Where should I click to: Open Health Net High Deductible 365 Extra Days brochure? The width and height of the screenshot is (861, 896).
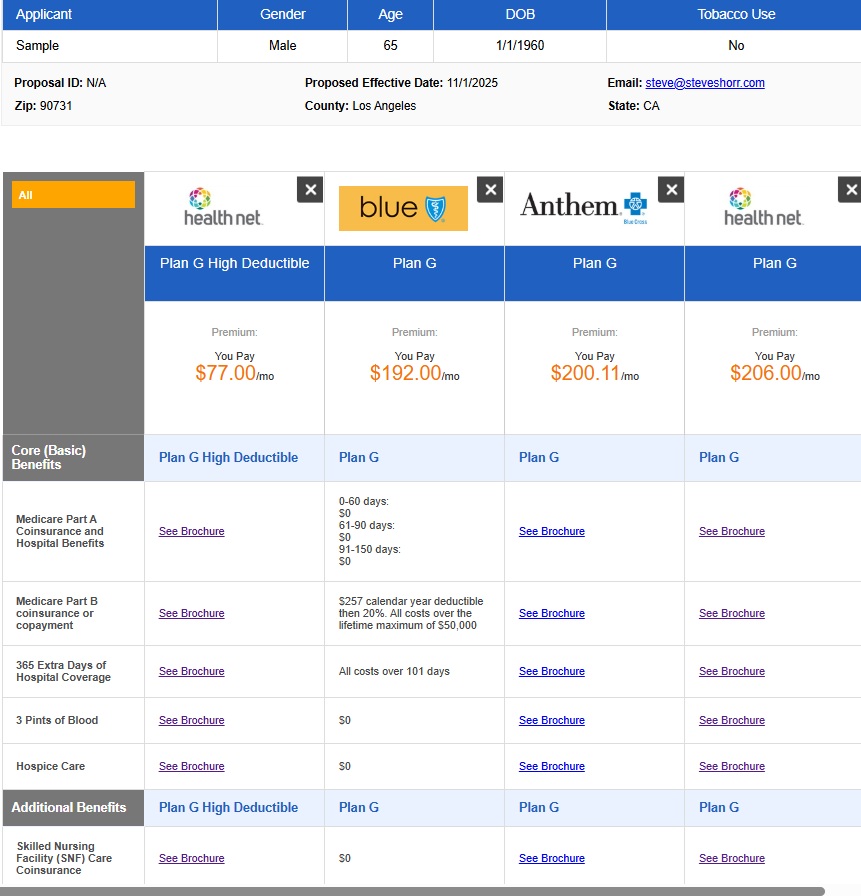point(191,672)
